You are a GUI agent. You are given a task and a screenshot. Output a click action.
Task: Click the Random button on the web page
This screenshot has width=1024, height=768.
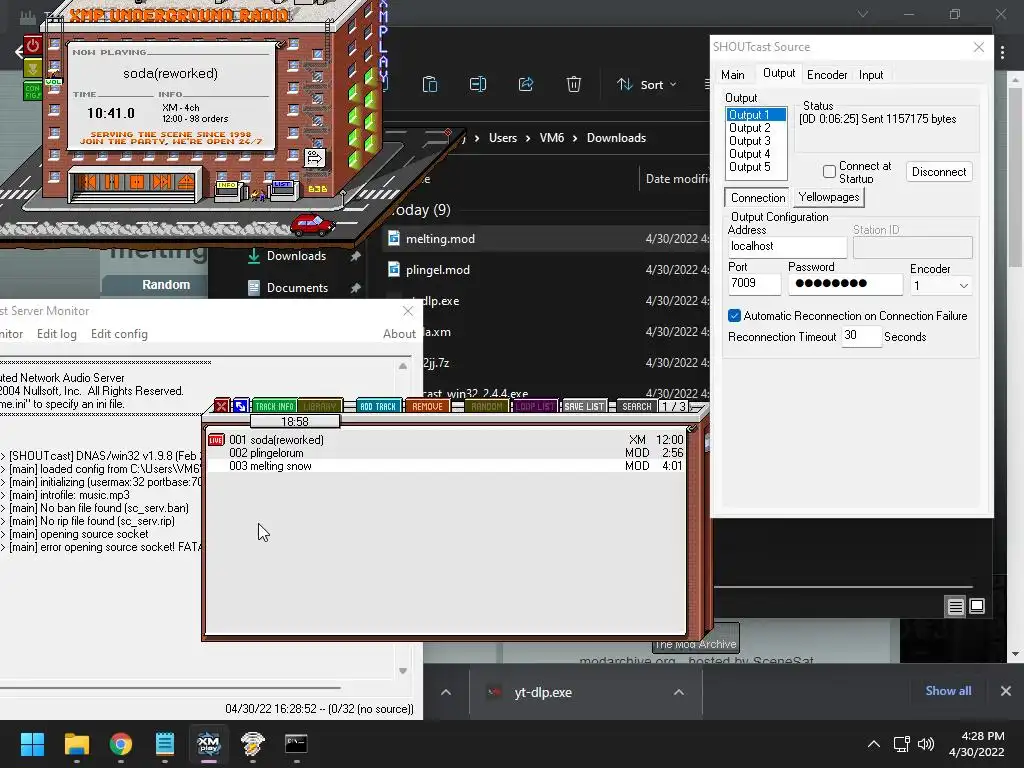(166, 285)
